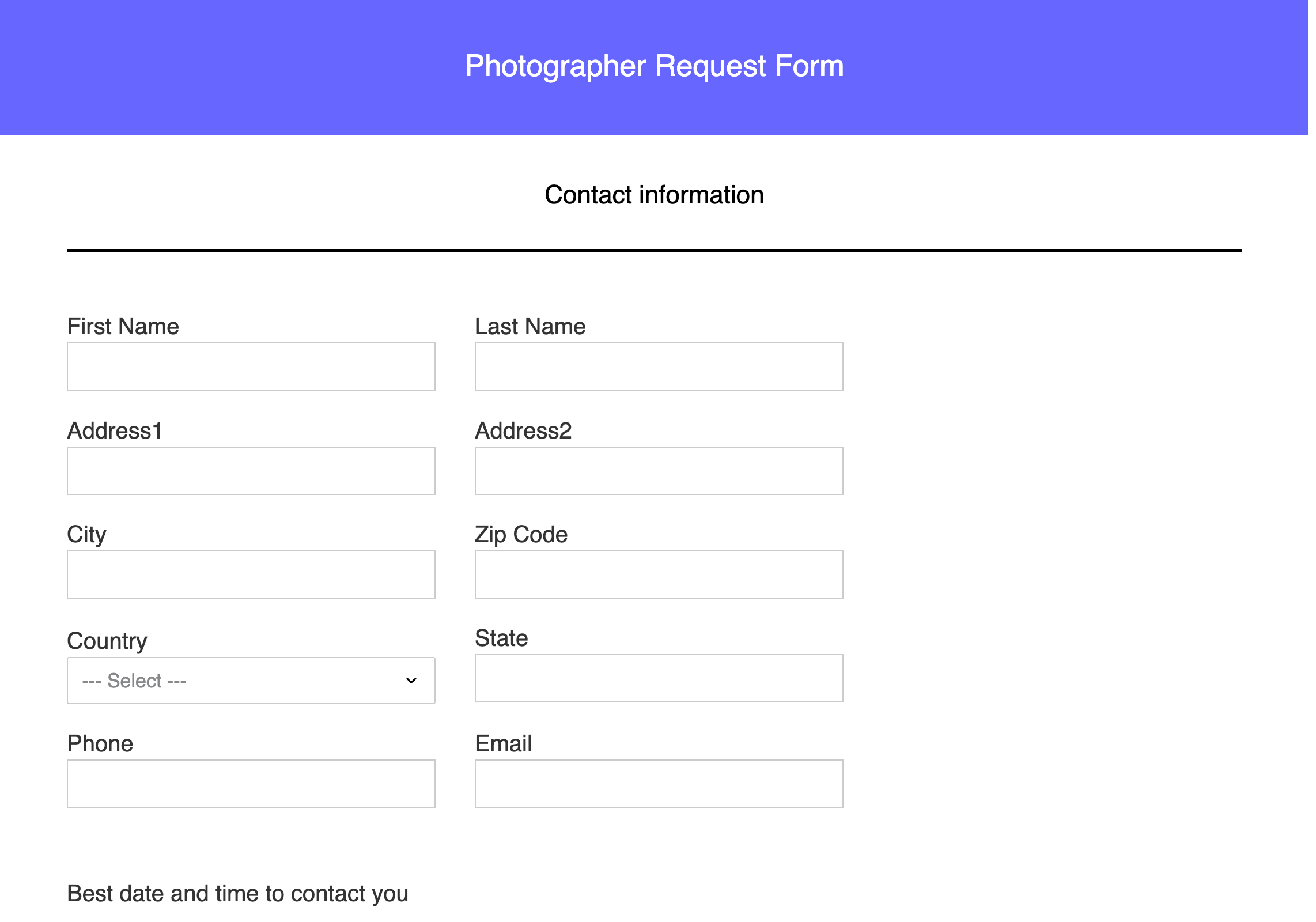Click the Country label text

click(107, 640)
